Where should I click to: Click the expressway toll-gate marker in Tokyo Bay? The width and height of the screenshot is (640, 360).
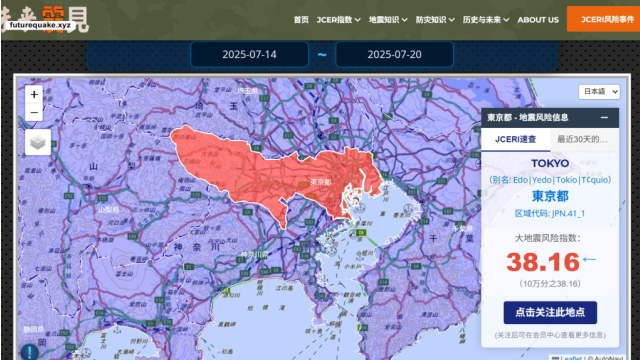(x=360, y=233)
